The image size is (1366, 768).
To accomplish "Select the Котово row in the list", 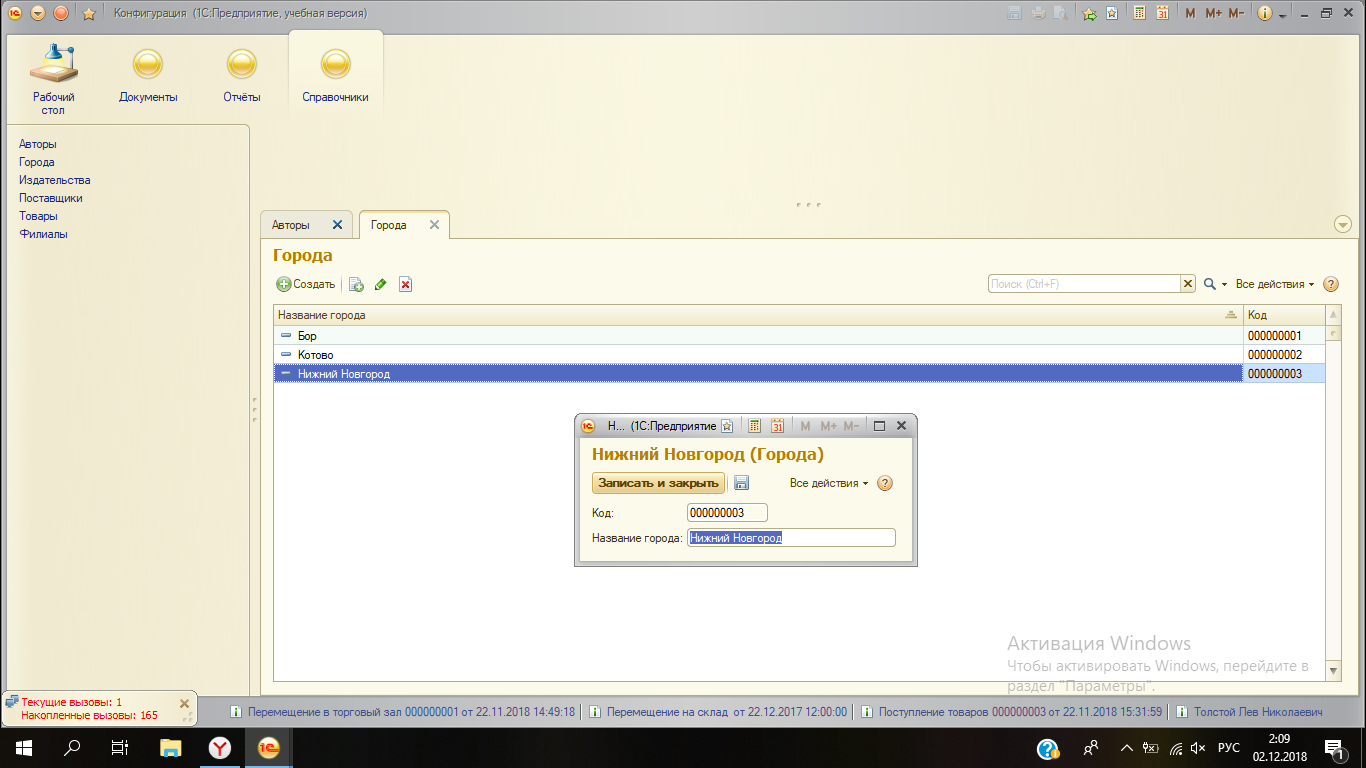I will pyautogui.click(x=315, y=355).
